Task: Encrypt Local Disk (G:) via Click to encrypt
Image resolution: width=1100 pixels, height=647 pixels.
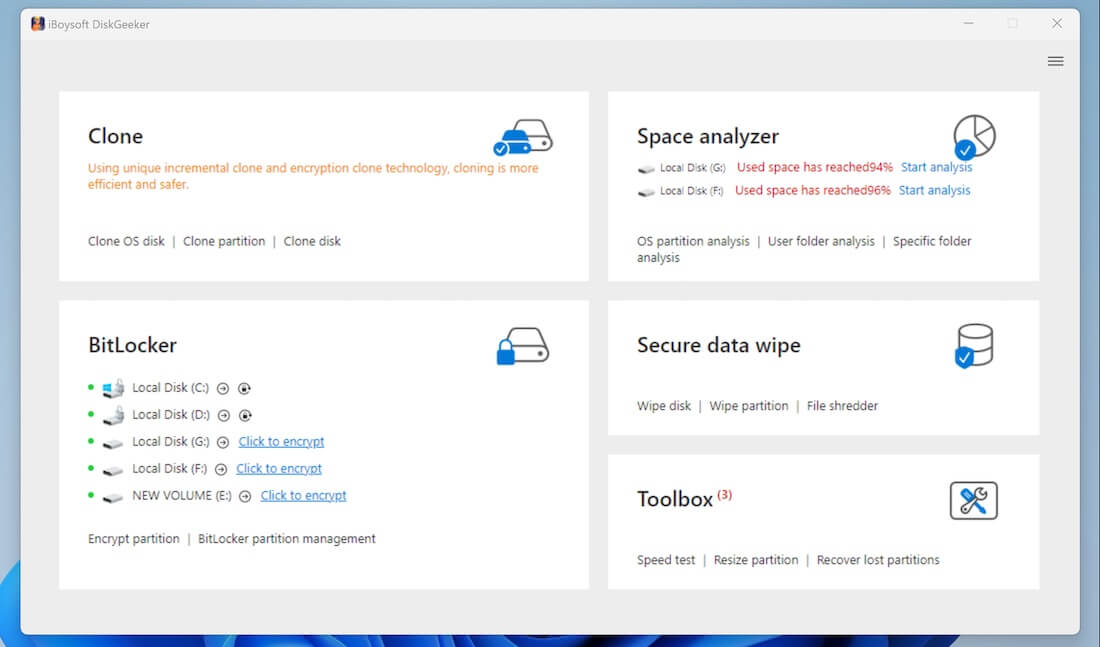Action: point(281,442)
